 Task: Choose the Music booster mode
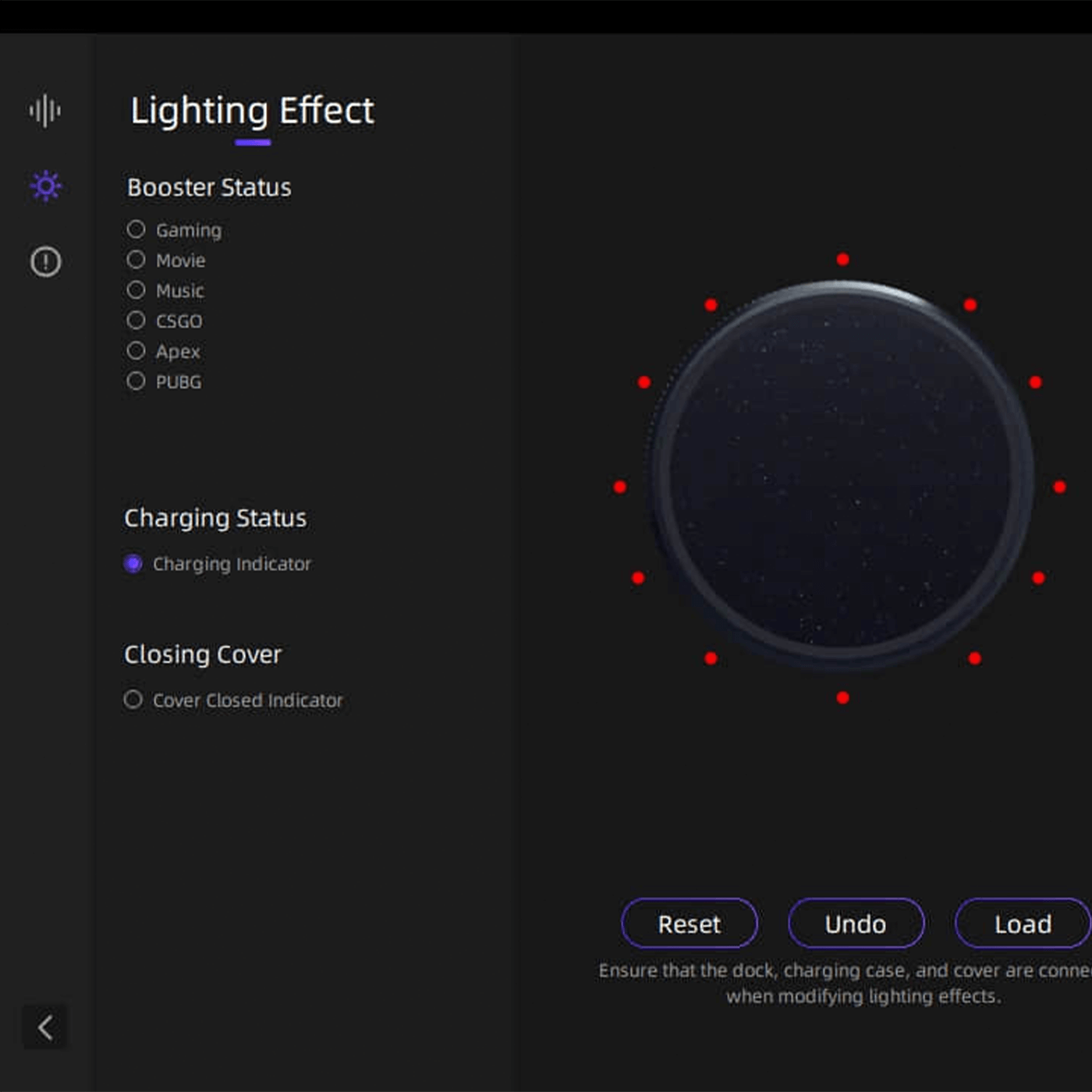[x=136, y=290]
